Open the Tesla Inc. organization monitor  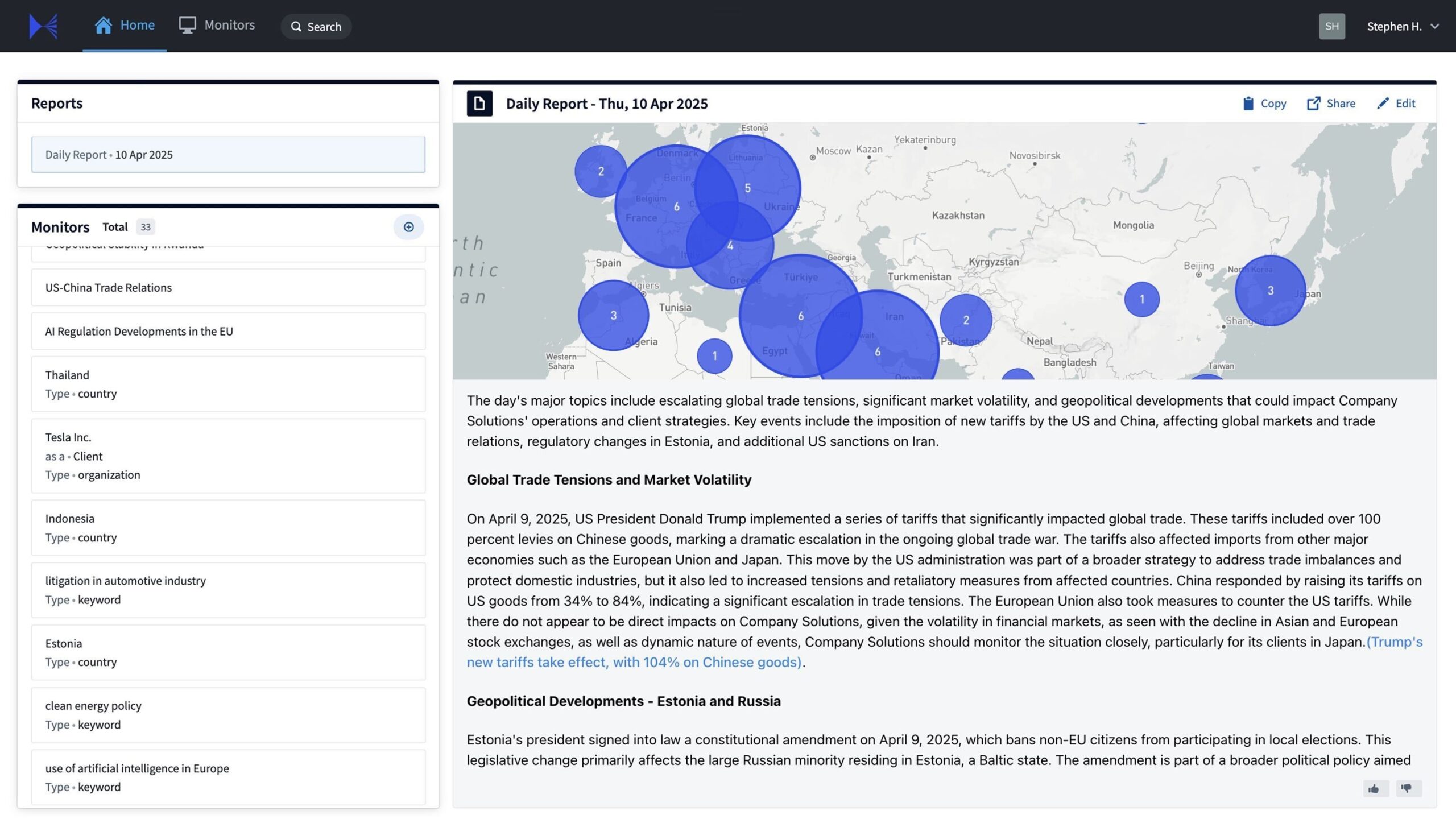[228, 456]
